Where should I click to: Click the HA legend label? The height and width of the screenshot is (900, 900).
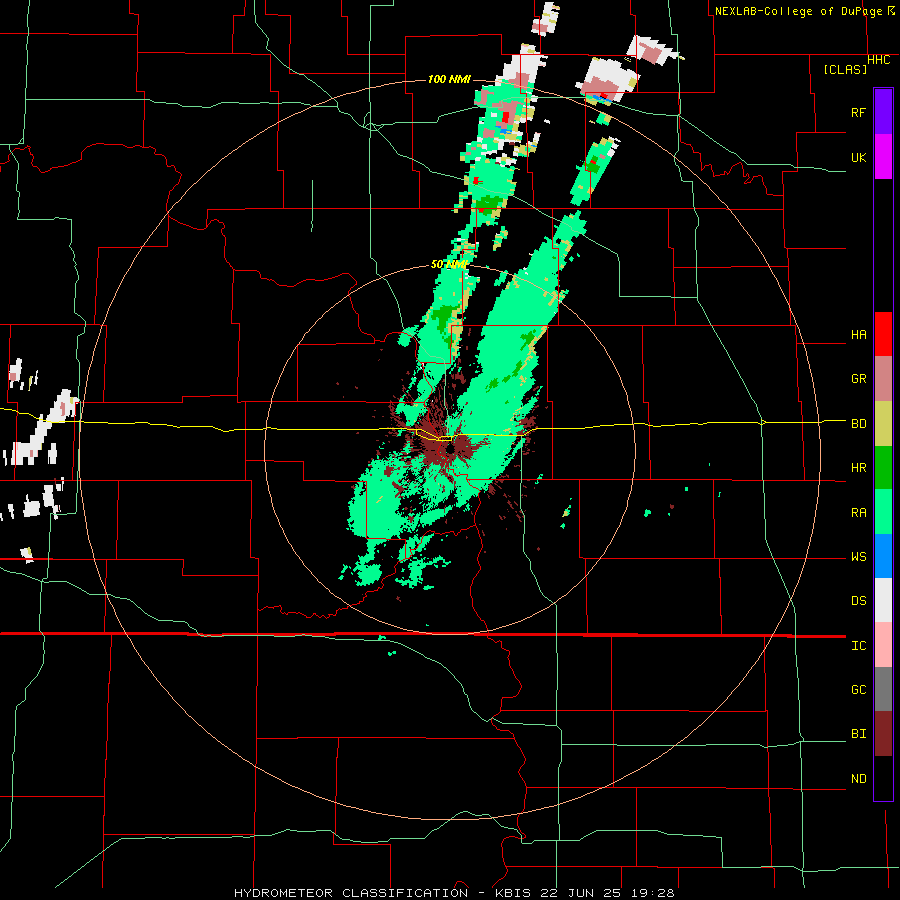point(858,335)
